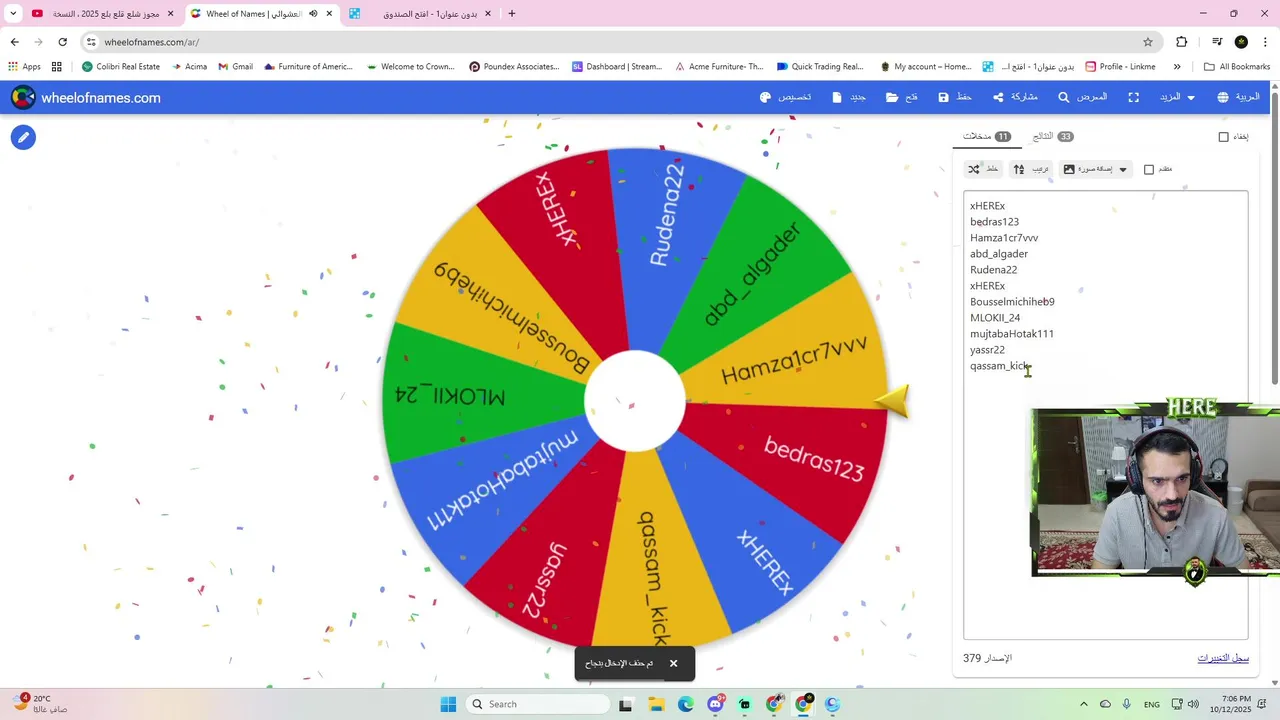Open the tab search dropdown
This screenshot has height=720, width=1280.
tap(13, 14)
